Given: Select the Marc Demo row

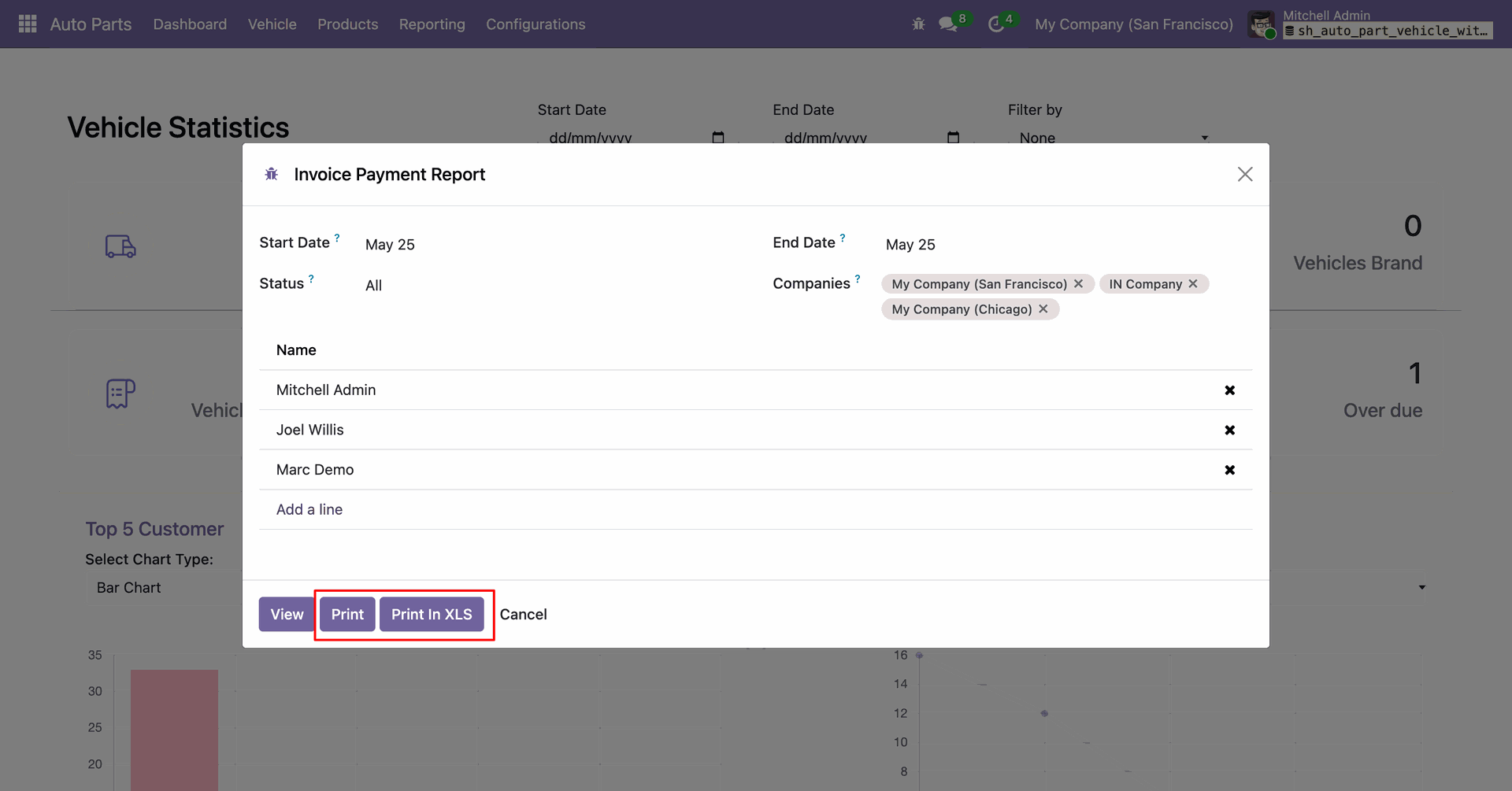Looking at the screenshot, I should tap(756, 470).
